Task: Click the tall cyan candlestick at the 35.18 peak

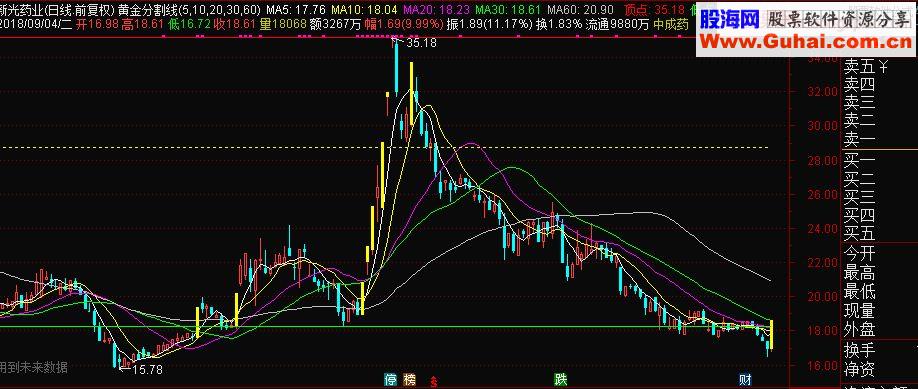Action: [396, 66]
